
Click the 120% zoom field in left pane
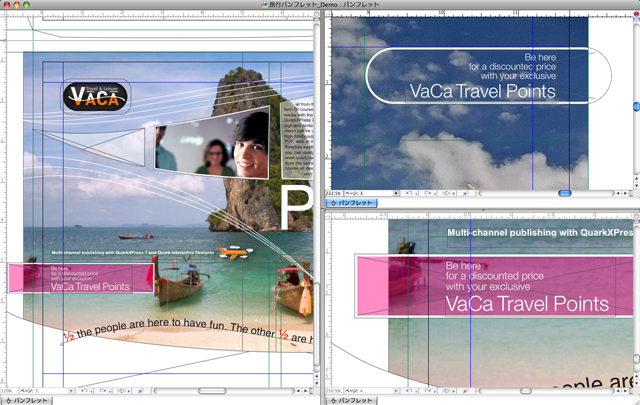[9, 391]
